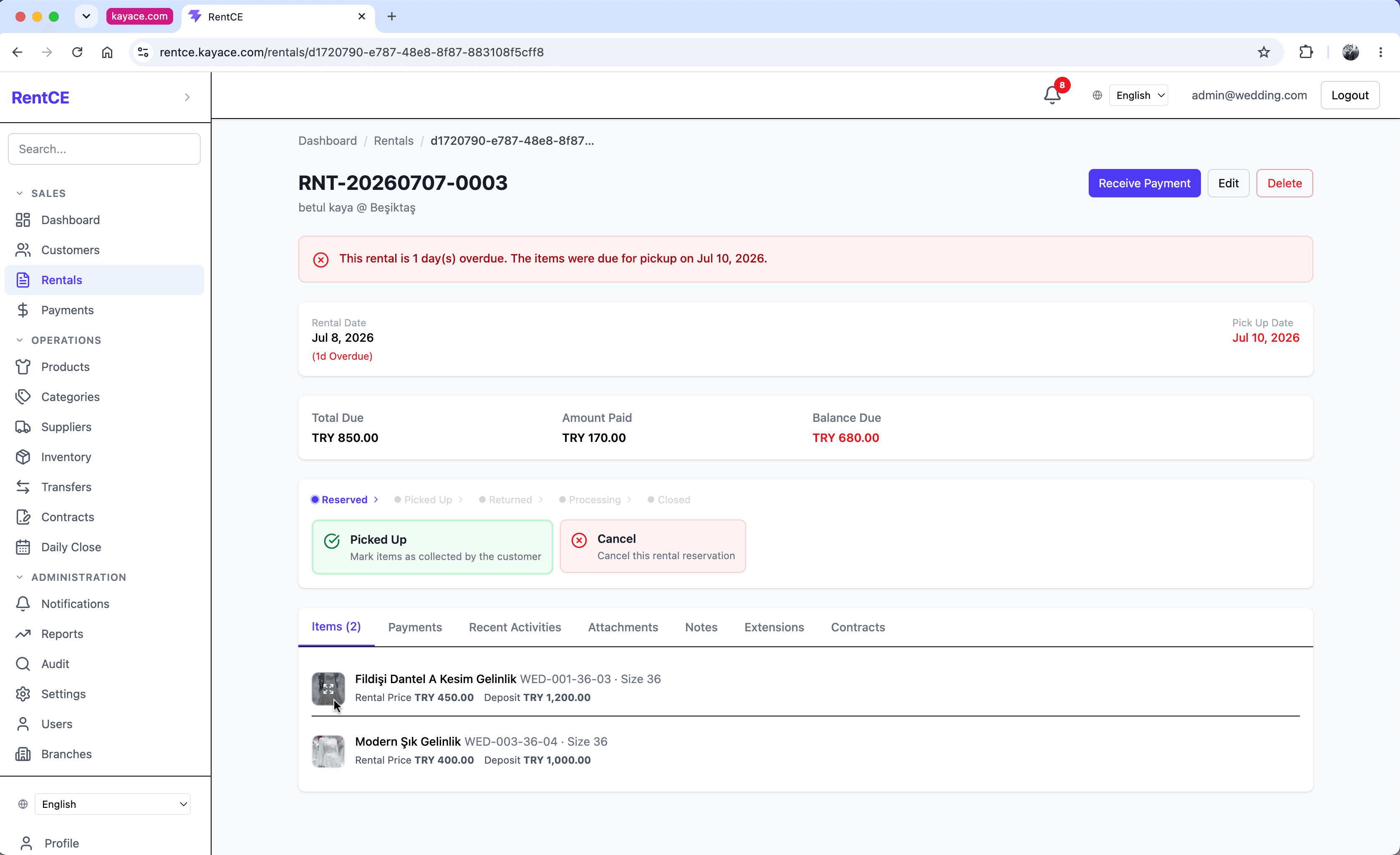
Task: Click the Contracts signed-document icon
Action: (23, 517)
